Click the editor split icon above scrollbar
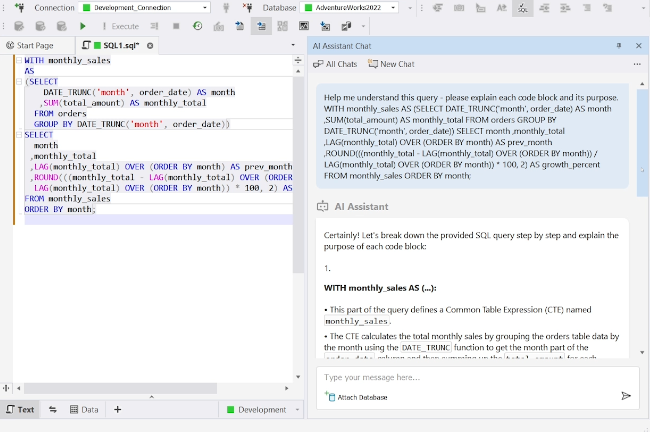 pyautogui.click(x=298, y=60)
